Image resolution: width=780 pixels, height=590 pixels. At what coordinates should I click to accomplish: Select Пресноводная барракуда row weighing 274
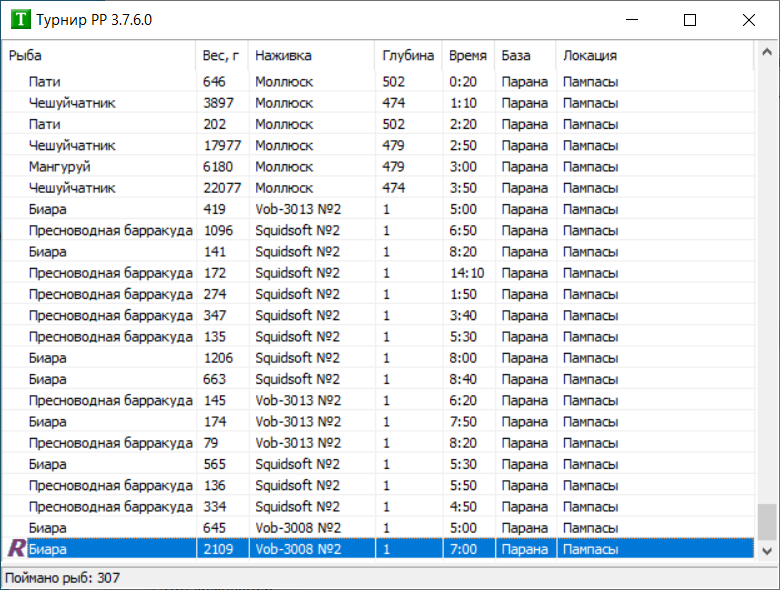click(378, 294)
